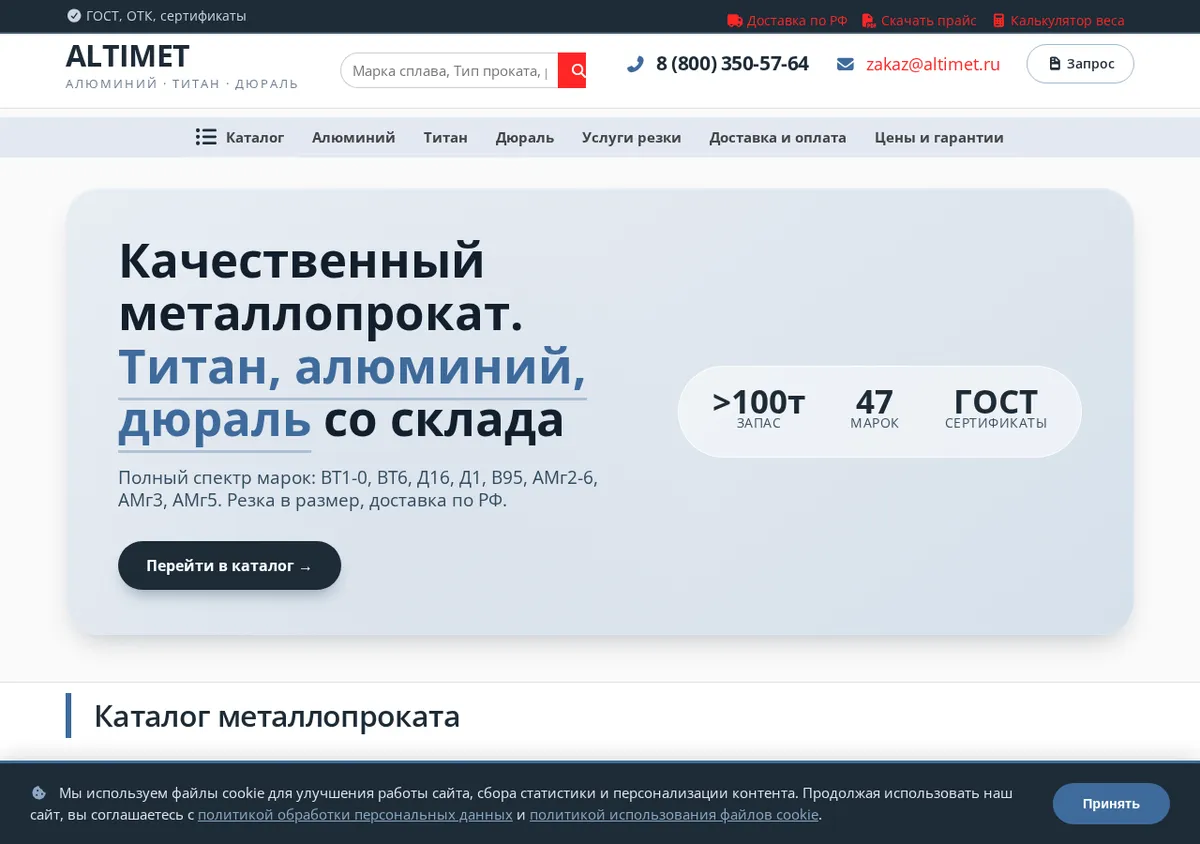This screenshot has height=844, width=1200.
Task: Open the zakaz@altimet.ru email link
Action: [x=933, y=64]
